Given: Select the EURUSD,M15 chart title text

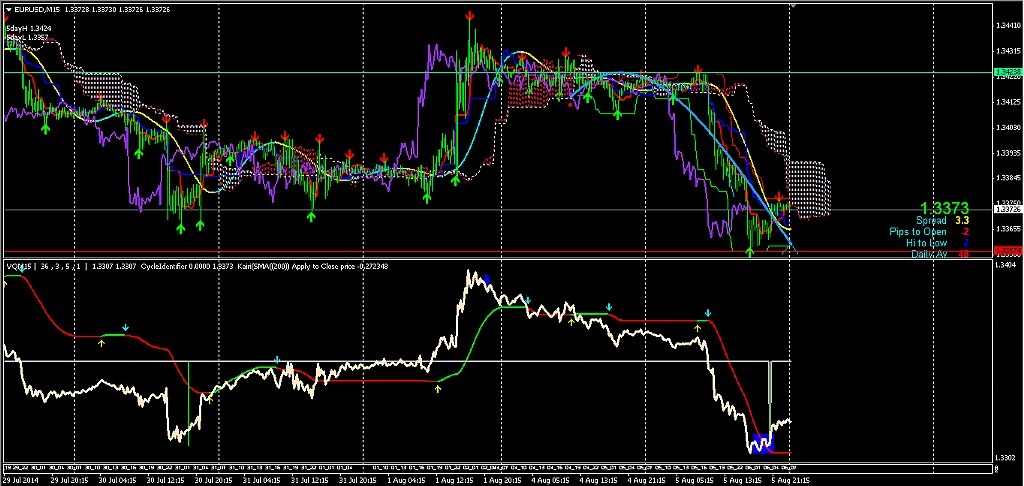Looking at the screenshot, I should [35, 8].
